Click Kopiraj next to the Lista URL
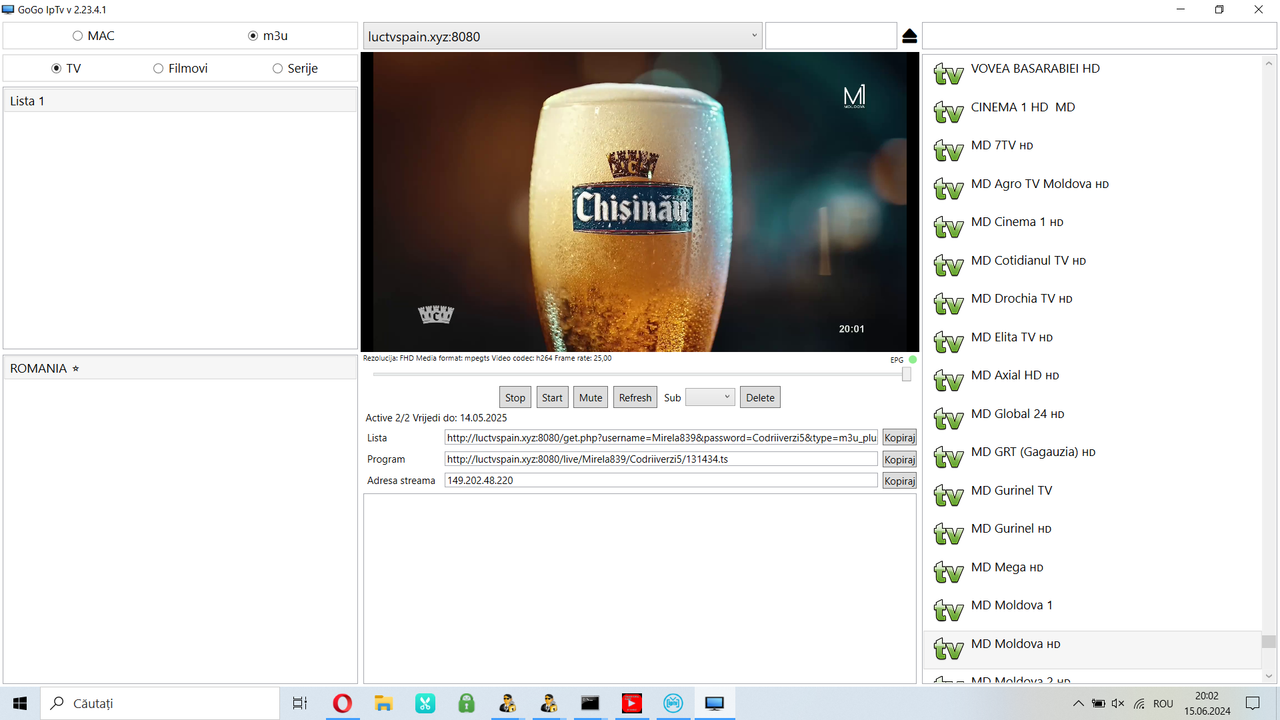The height and width of the screenshot is (720, 1280). [899, 437]
